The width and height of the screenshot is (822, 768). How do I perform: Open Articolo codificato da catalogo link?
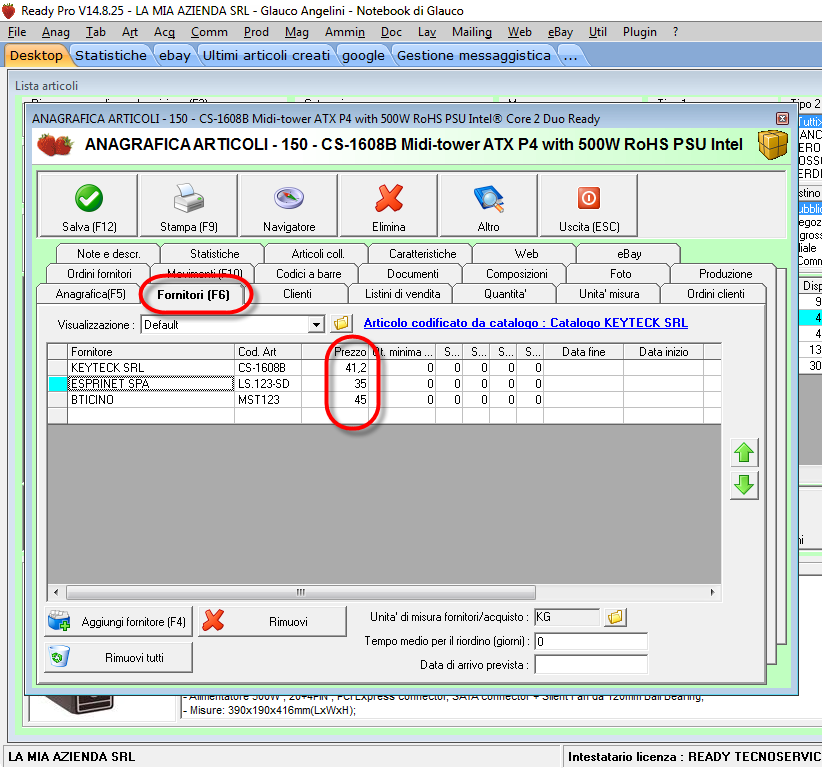(525, 323)
